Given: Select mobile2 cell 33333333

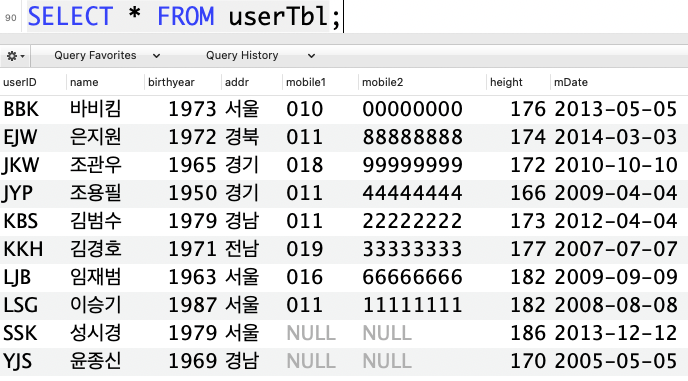Looking at the screenshot, I should coord(412,249).
